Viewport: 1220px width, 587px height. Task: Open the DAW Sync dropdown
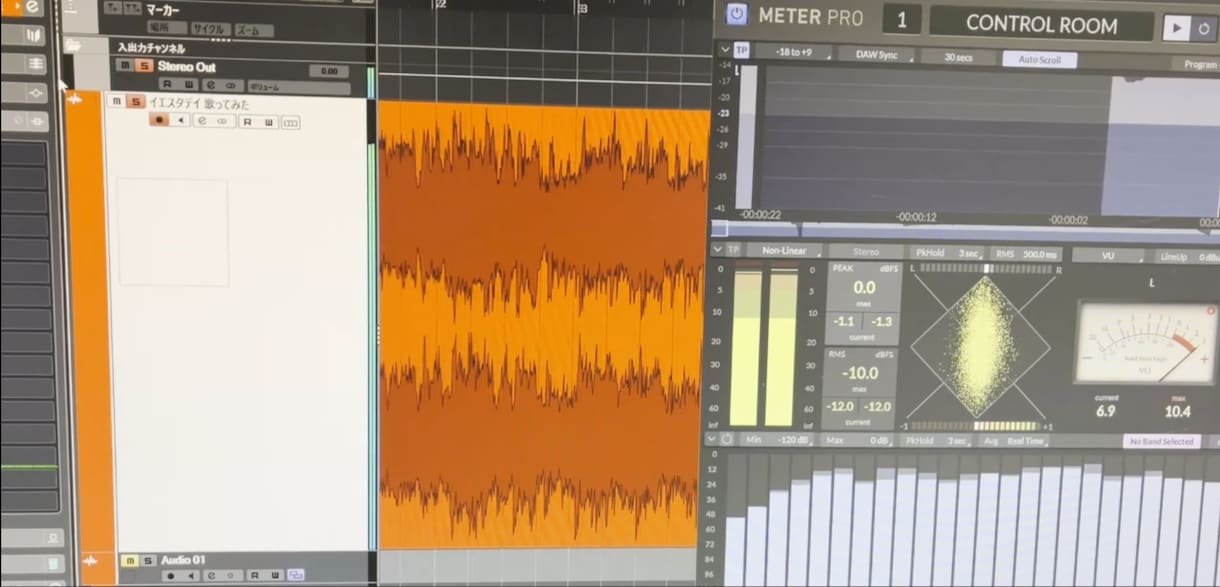(x=876, y=55)
